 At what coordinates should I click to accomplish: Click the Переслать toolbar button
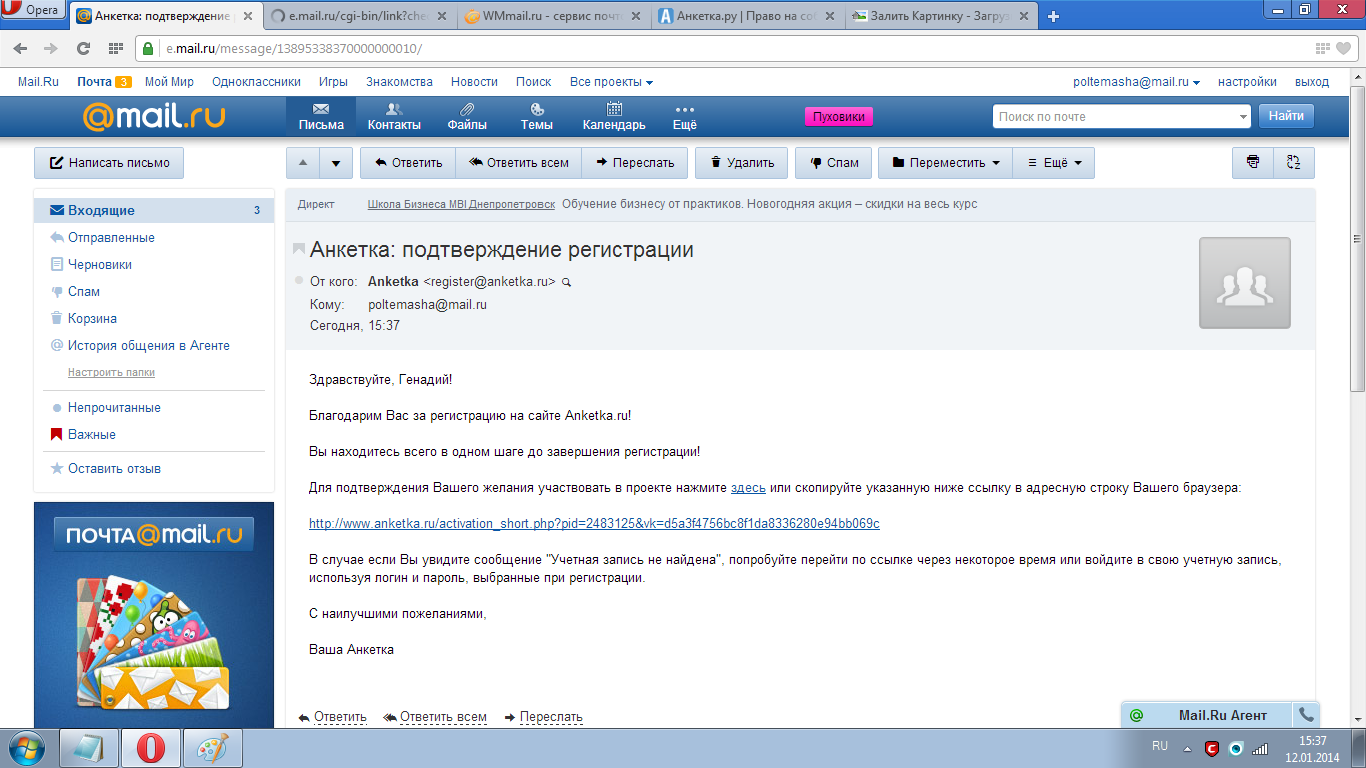634,163
